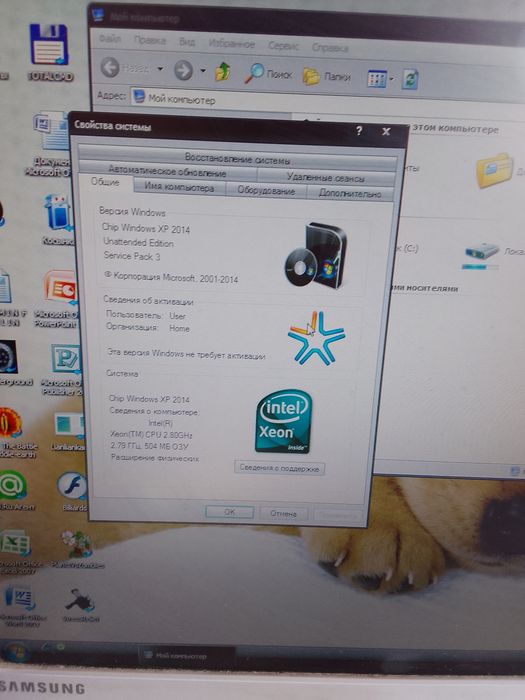Image resolution: width=525 pixels, height=700 pixels.
Task: Open Поиск search in My Computer toolbar
Action: click(x=268, y=74)
